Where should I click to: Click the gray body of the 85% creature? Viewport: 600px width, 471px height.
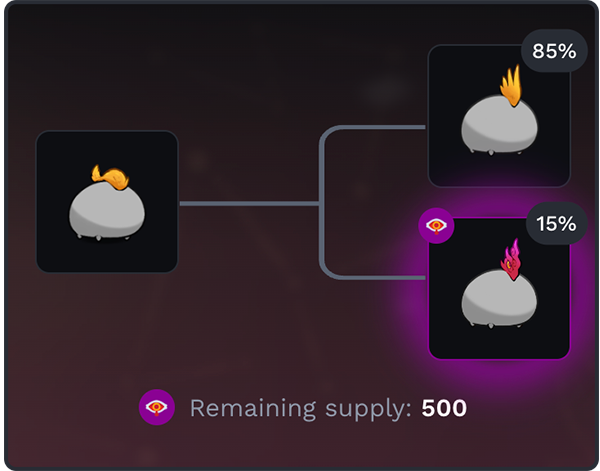click(x=499, y=124)
